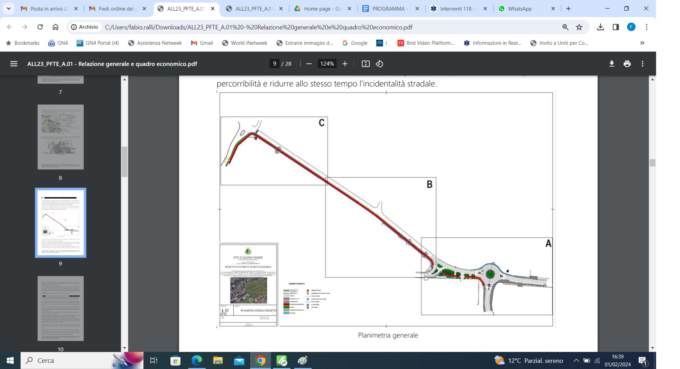Zoom out with the minus icon
Image resolution: width=680 pixels, height=369 pixels.
click(x=309, y=64)
